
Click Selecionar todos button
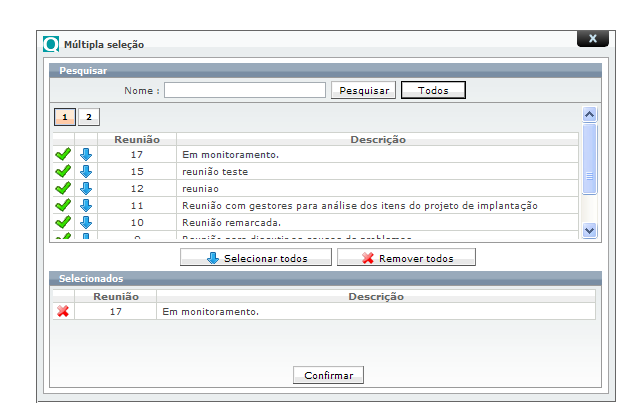[256, 258]
